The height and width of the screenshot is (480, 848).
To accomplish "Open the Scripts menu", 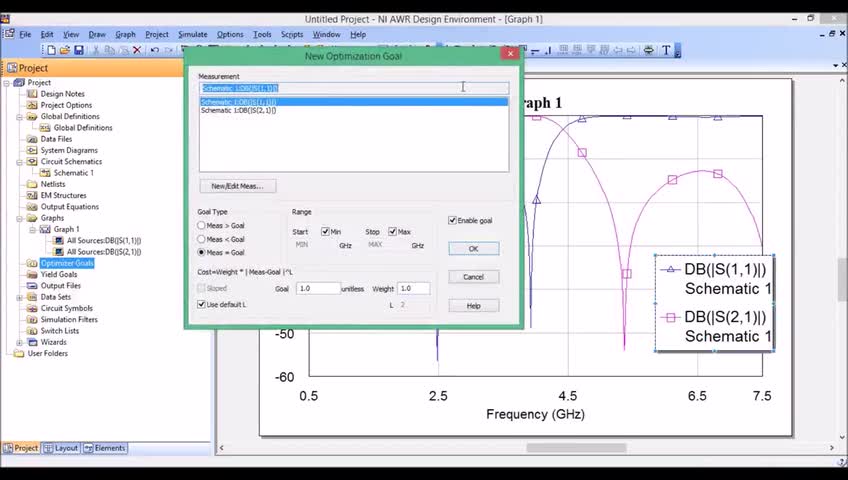I will [292, 34].
